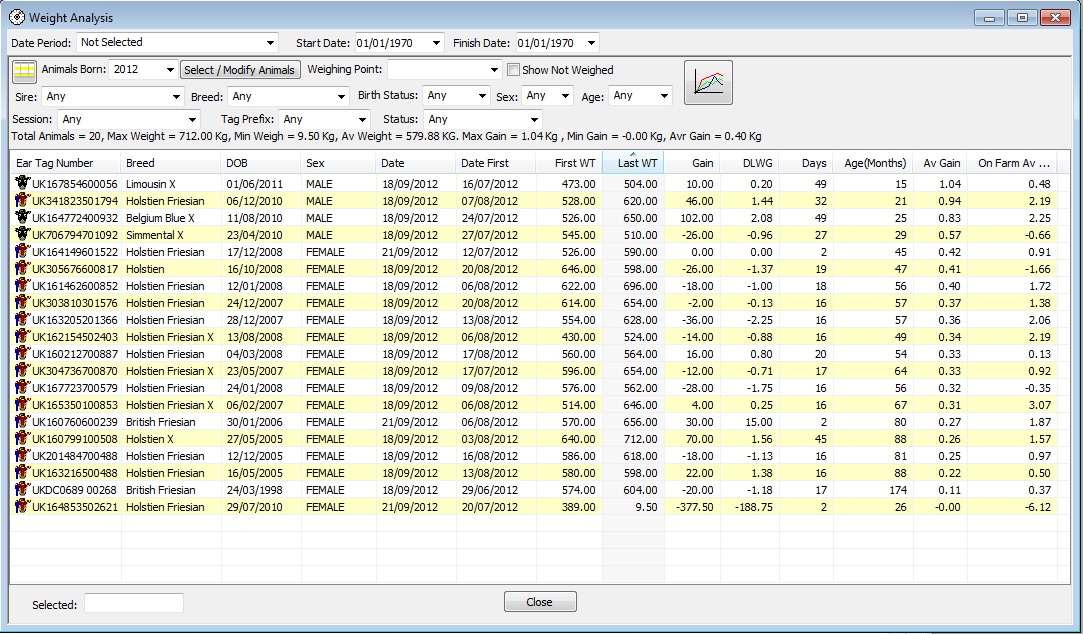Click cow icon for UK167723700579

coord(23,387)
